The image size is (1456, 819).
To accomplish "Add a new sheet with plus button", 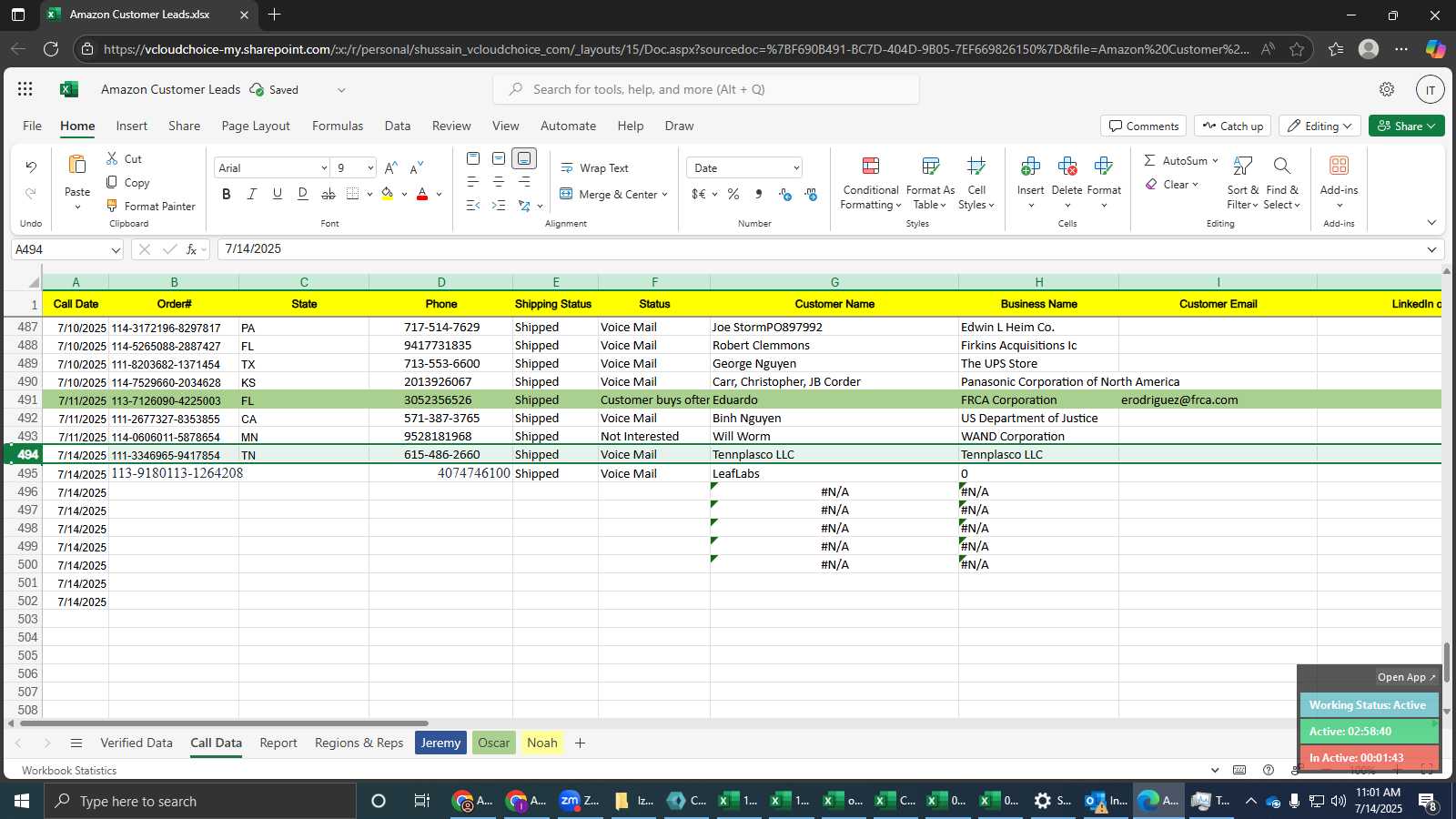I will [580, 743].
